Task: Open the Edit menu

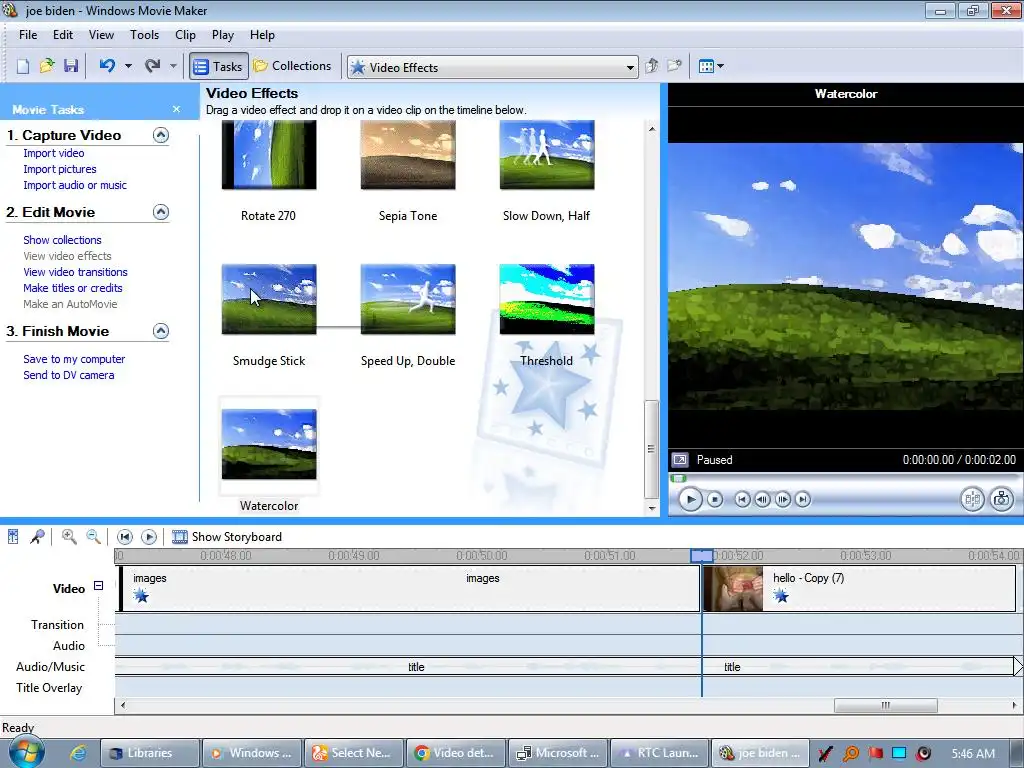Action: click(x=63, y=35)
